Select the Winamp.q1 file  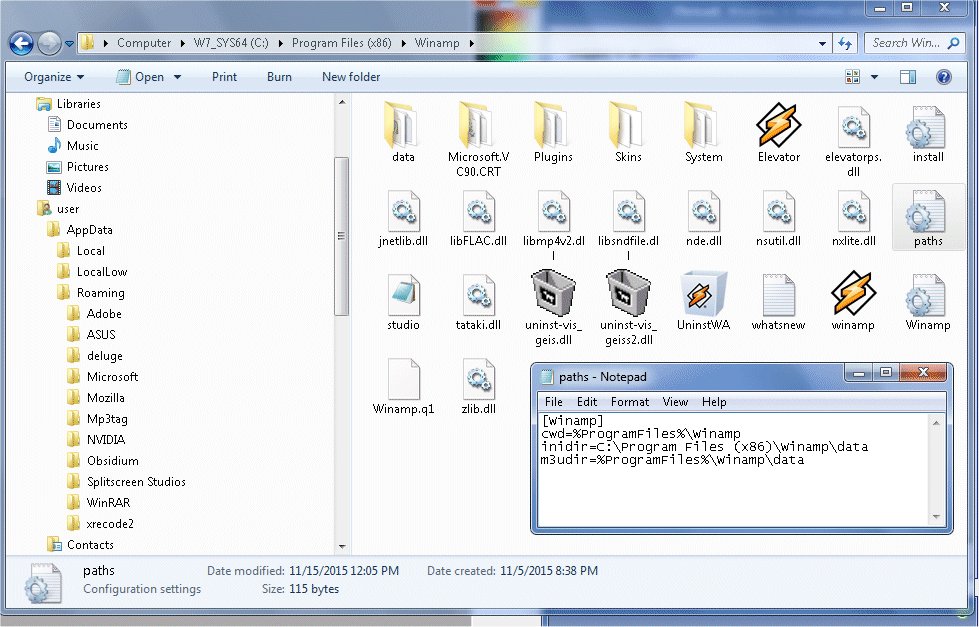tap(403, 386)
